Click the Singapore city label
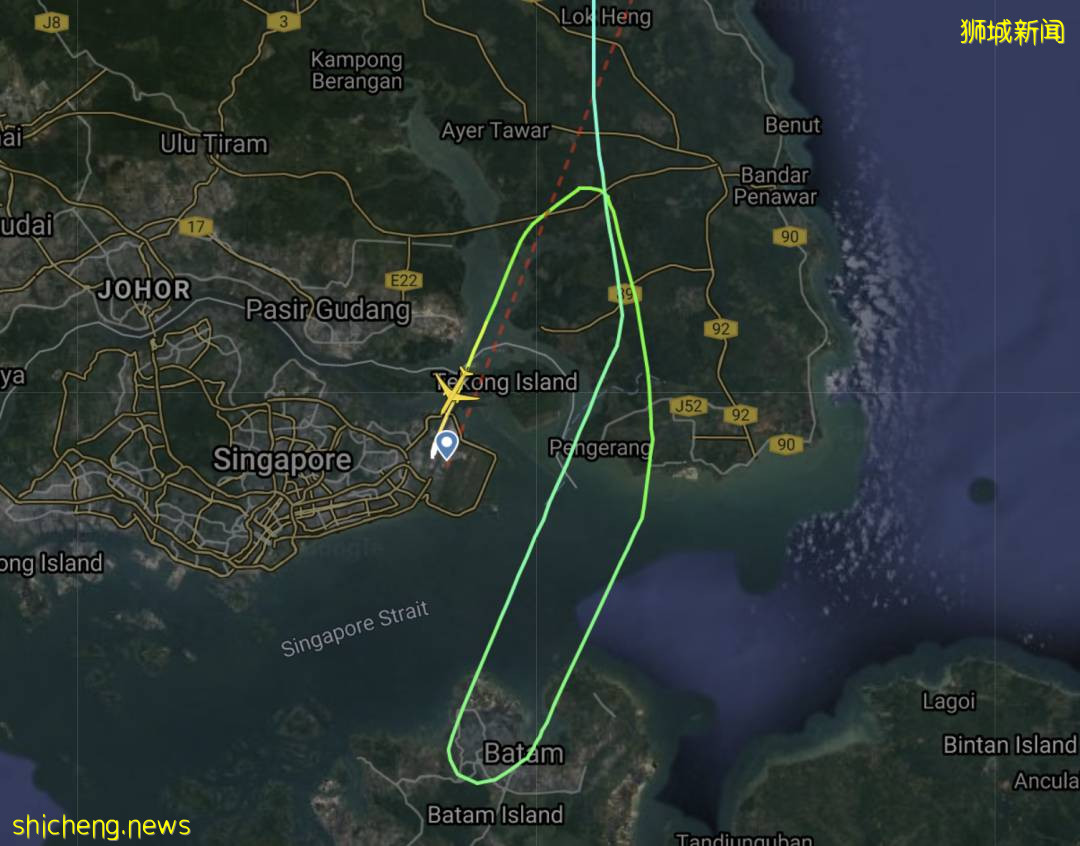1080x846 pixels. pos(282,460)
